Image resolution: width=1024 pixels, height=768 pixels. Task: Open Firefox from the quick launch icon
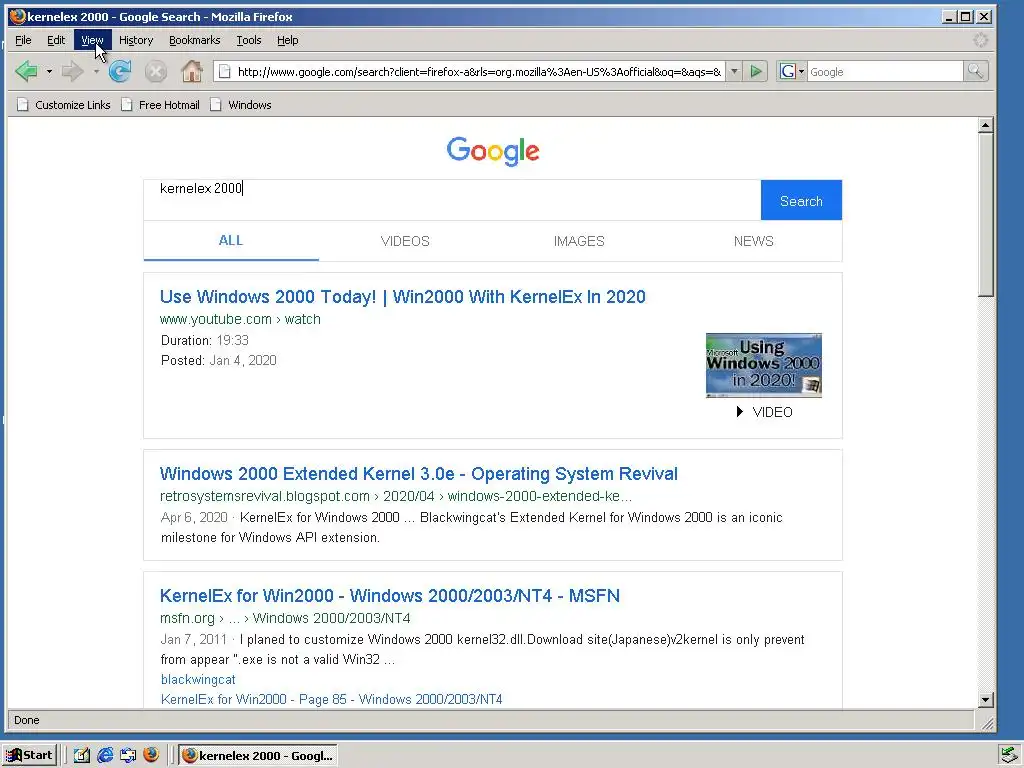151,755
